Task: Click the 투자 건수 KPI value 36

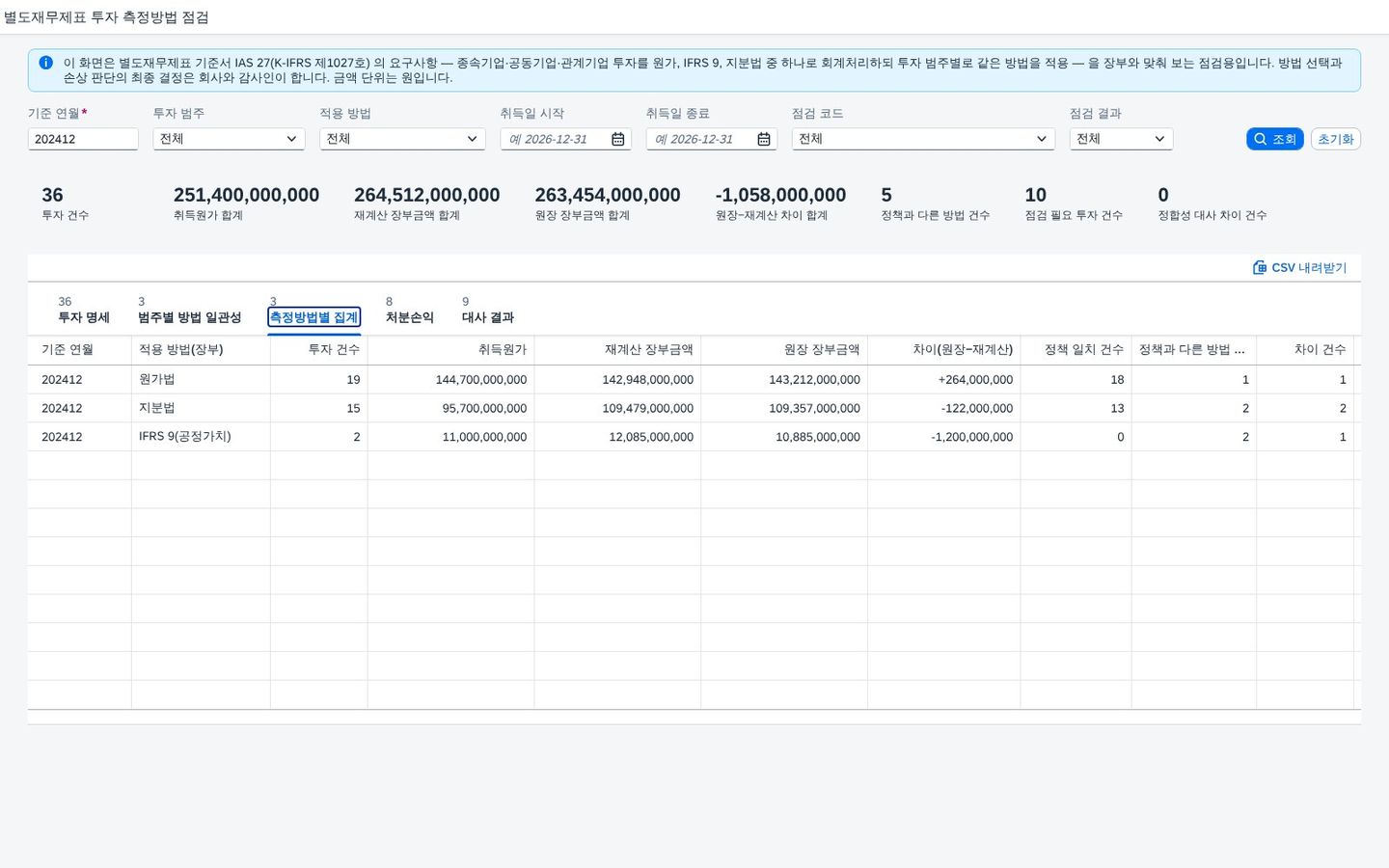Action: coord(52,195)
